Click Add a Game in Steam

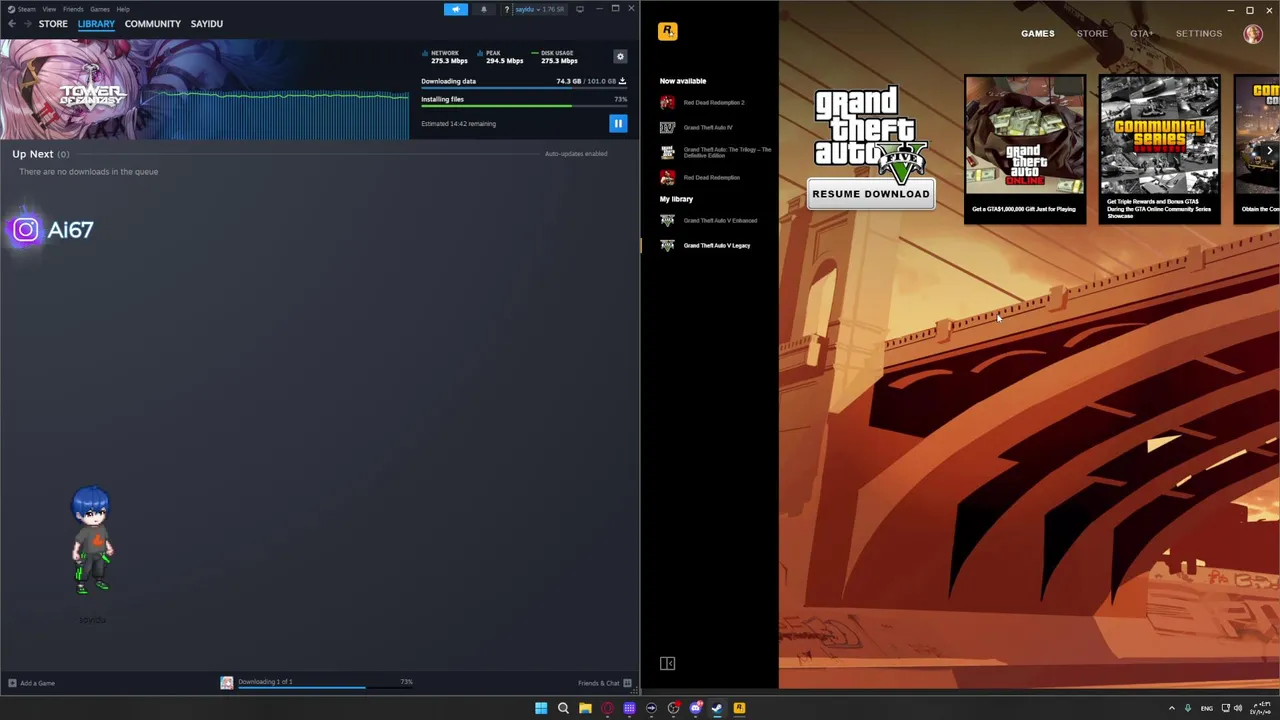click(31, 683)
